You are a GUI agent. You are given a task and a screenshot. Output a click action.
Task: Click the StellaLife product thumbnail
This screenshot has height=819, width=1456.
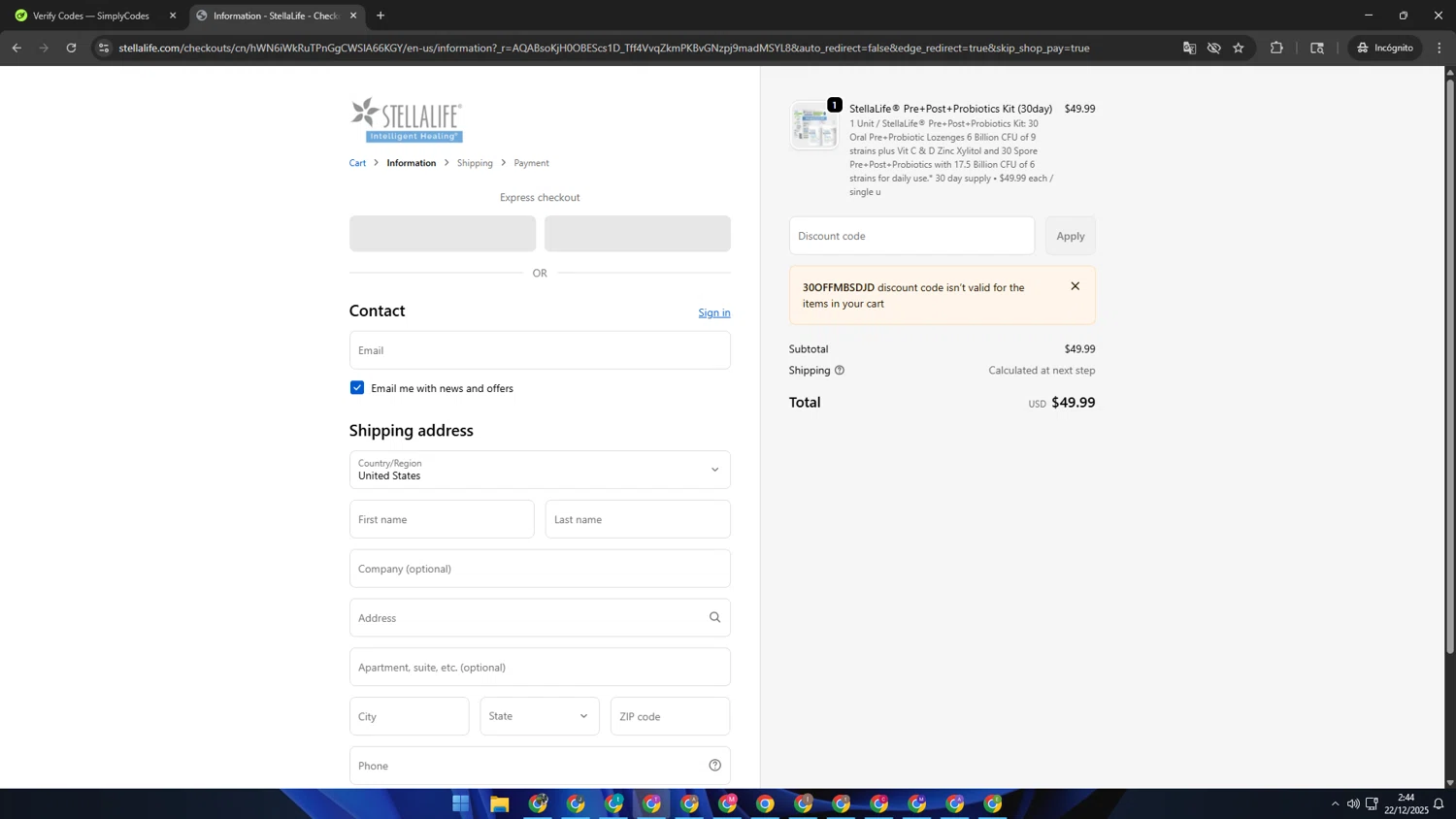pos(813,126)
